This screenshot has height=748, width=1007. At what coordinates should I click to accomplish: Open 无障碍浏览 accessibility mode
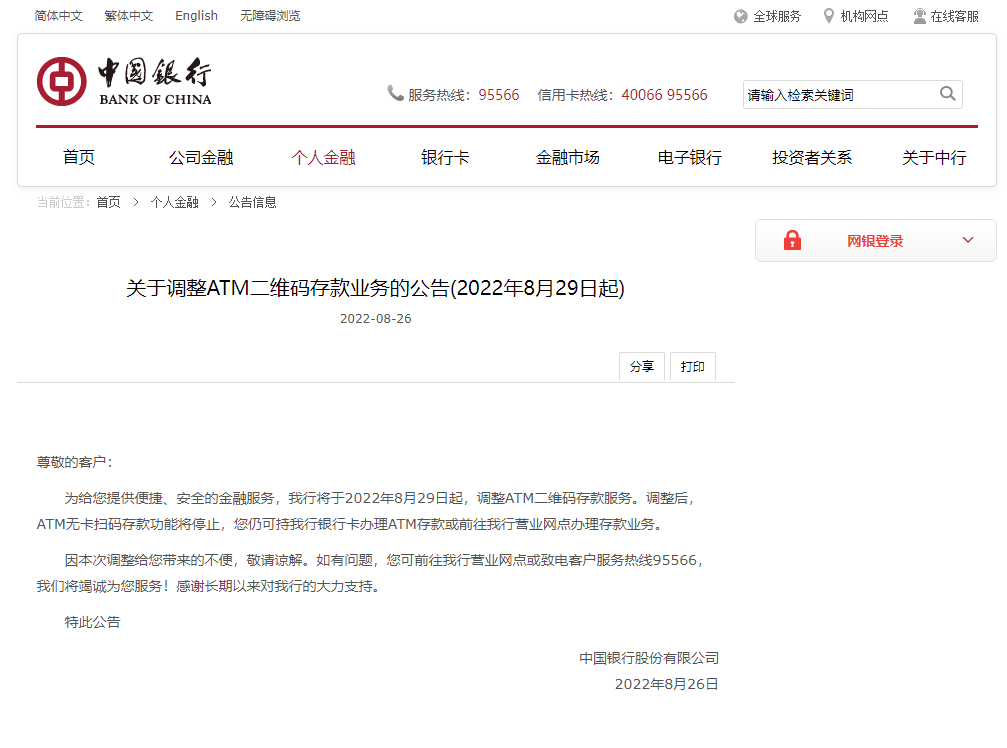coord(270,16)
